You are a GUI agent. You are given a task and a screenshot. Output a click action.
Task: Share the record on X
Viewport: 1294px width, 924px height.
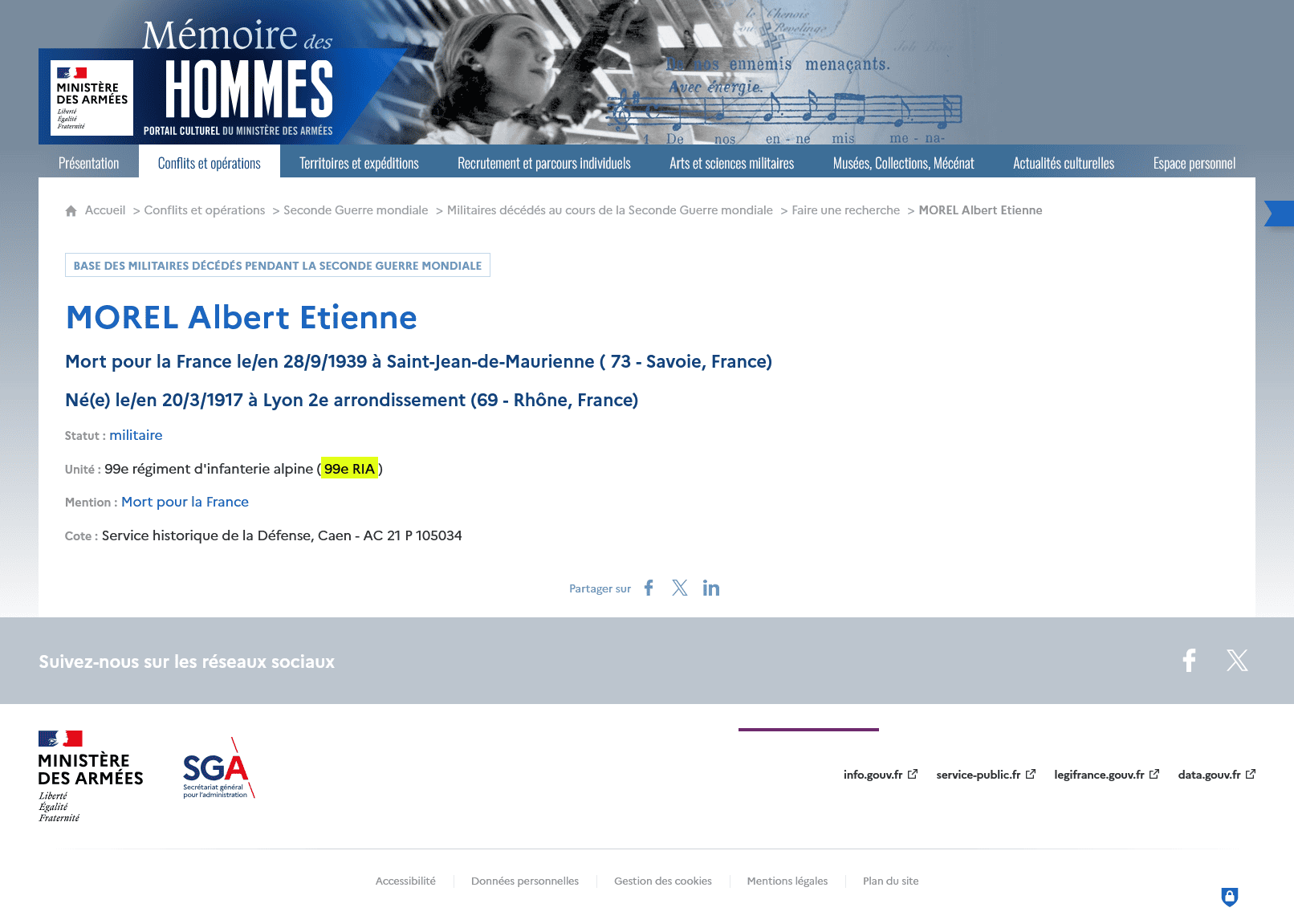click(680, 588)
